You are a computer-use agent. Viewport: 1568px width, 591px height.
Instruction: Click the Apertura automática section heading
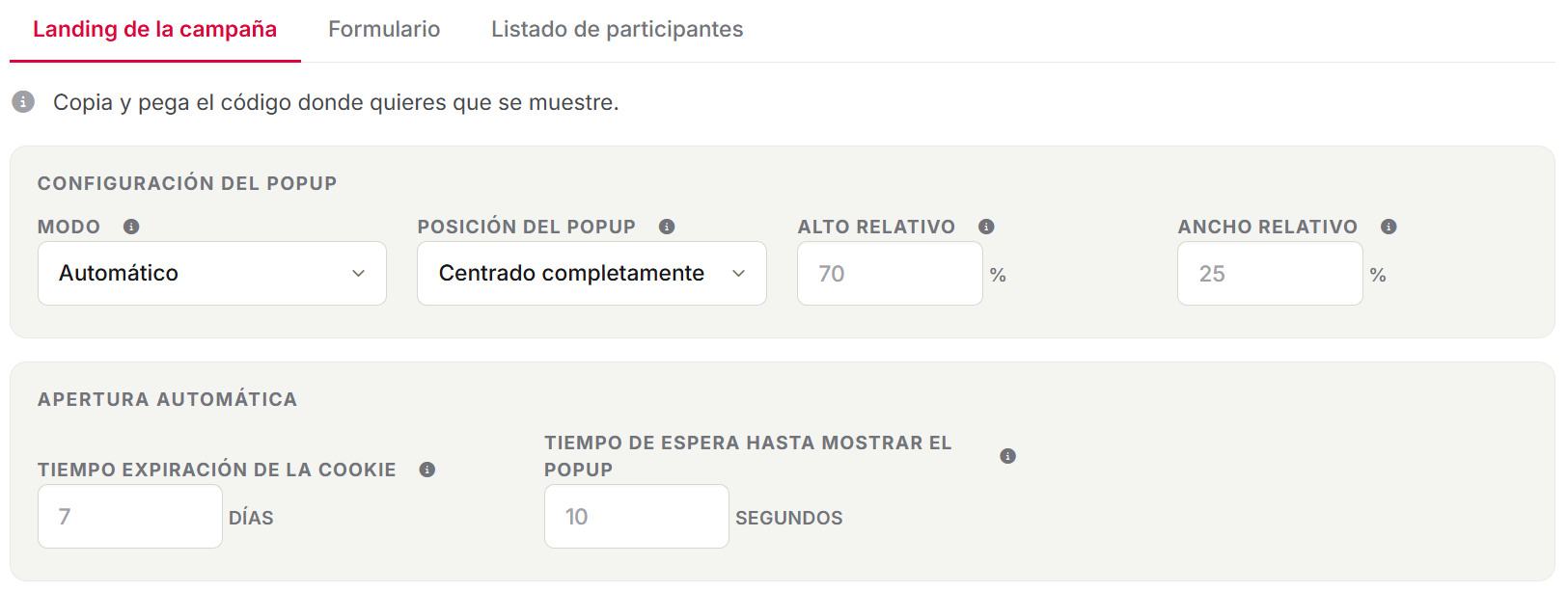tap(167, 399)
